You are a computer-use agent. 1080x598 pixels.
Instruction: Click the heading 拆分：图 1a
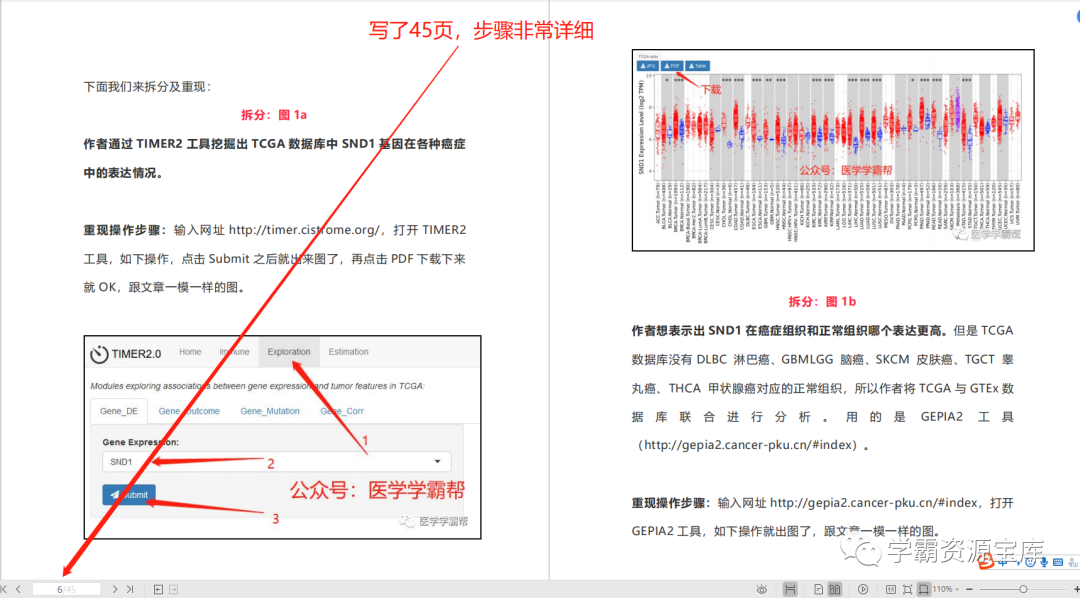click(274, 114)
